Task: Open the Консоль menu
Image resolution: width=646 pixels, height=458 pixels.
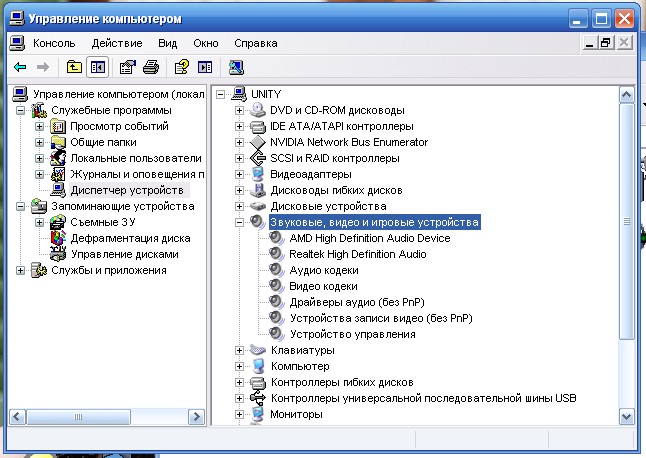Action: tap(54, 43)
